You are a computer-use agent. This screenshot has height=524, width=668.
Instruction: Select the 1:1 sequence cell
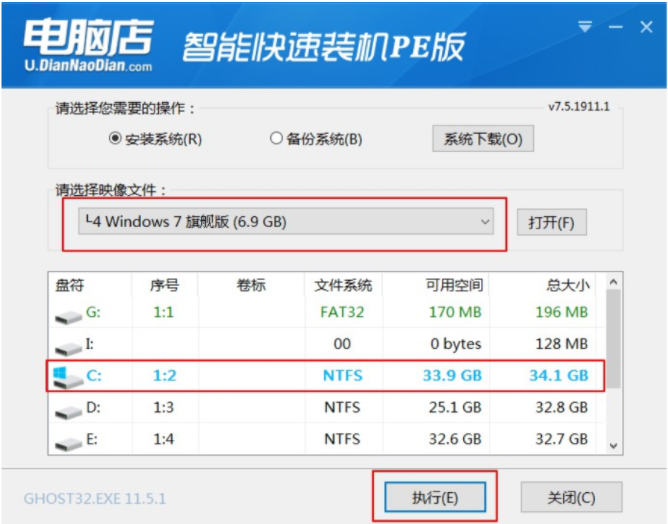[164, 312]
